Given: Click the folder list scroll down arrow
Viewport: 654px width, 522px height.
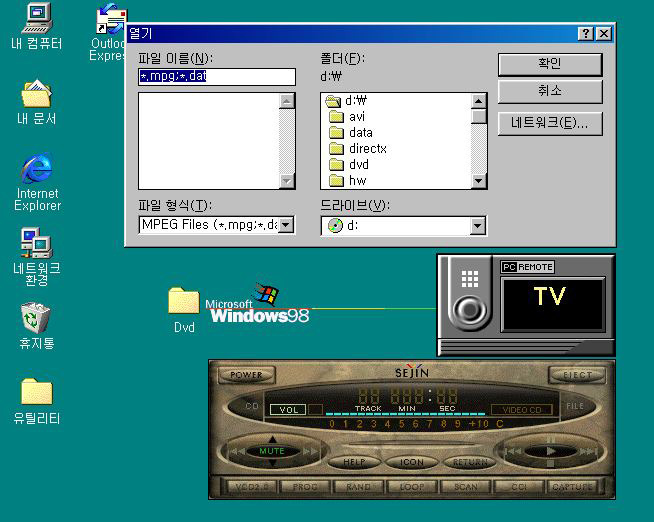Looking at the screenshot, I should [x=478, y=181].
